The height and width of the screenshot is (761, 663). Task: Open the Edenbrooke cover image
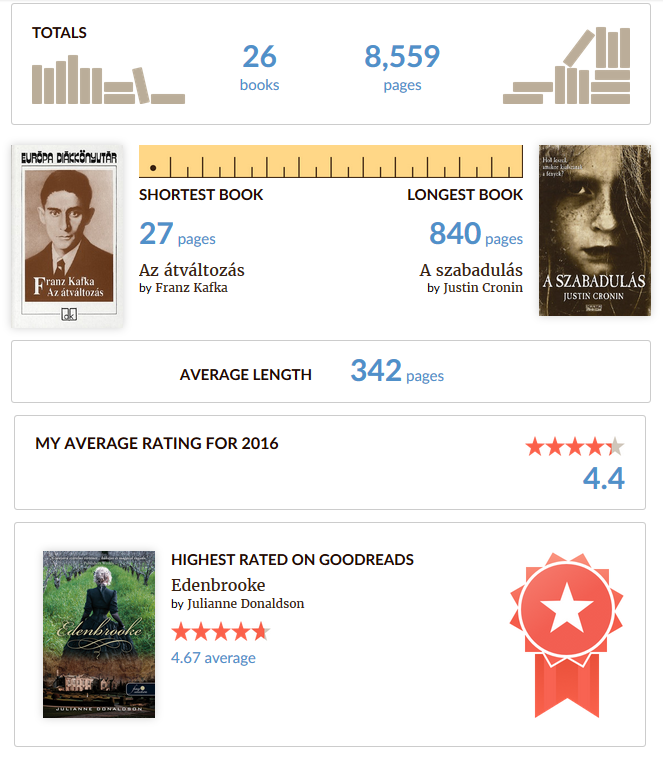99,634
